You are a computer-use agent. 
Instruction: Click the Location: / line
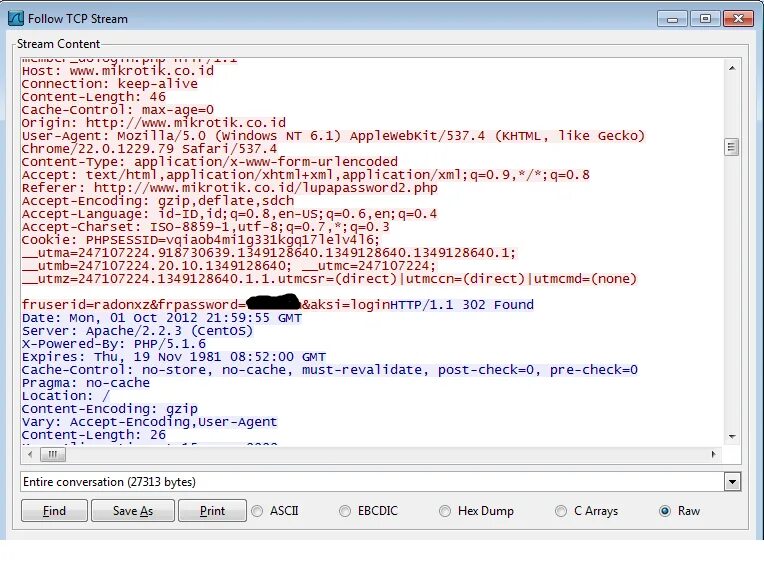click(66, 396)
